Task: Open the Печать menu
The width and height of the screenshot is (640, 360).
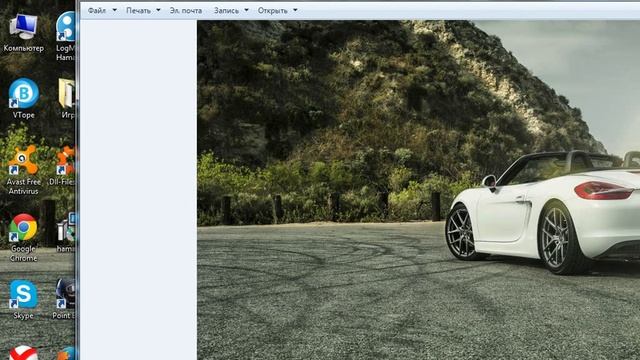Action: click(138, 11)
